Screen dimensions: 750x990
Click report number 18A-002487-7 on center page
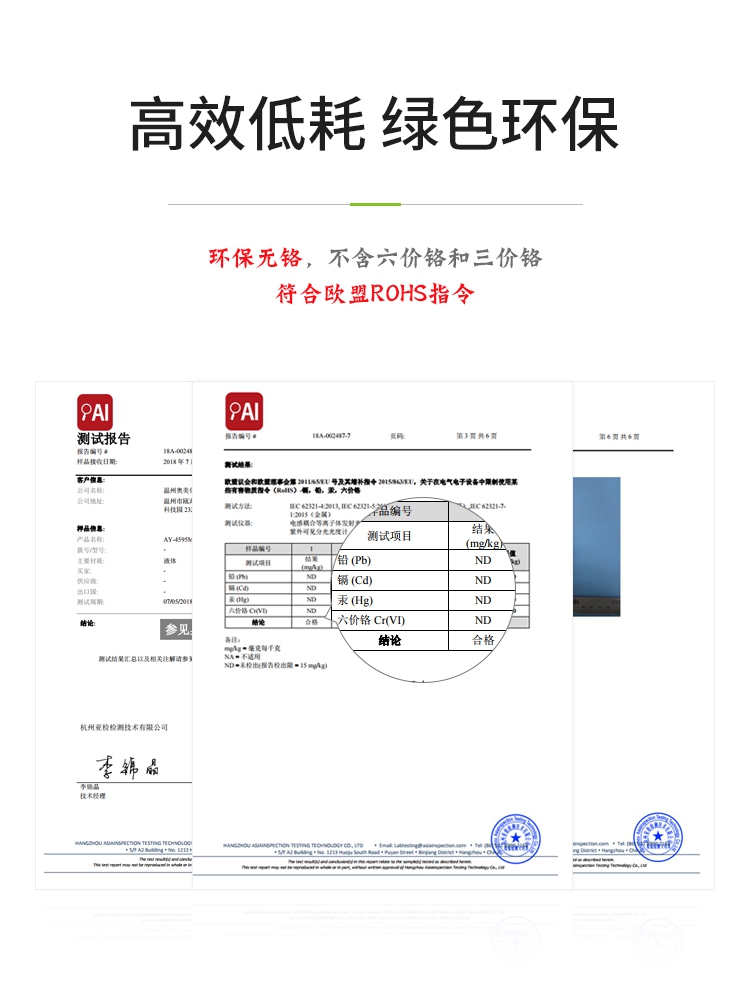coord(331,436)
